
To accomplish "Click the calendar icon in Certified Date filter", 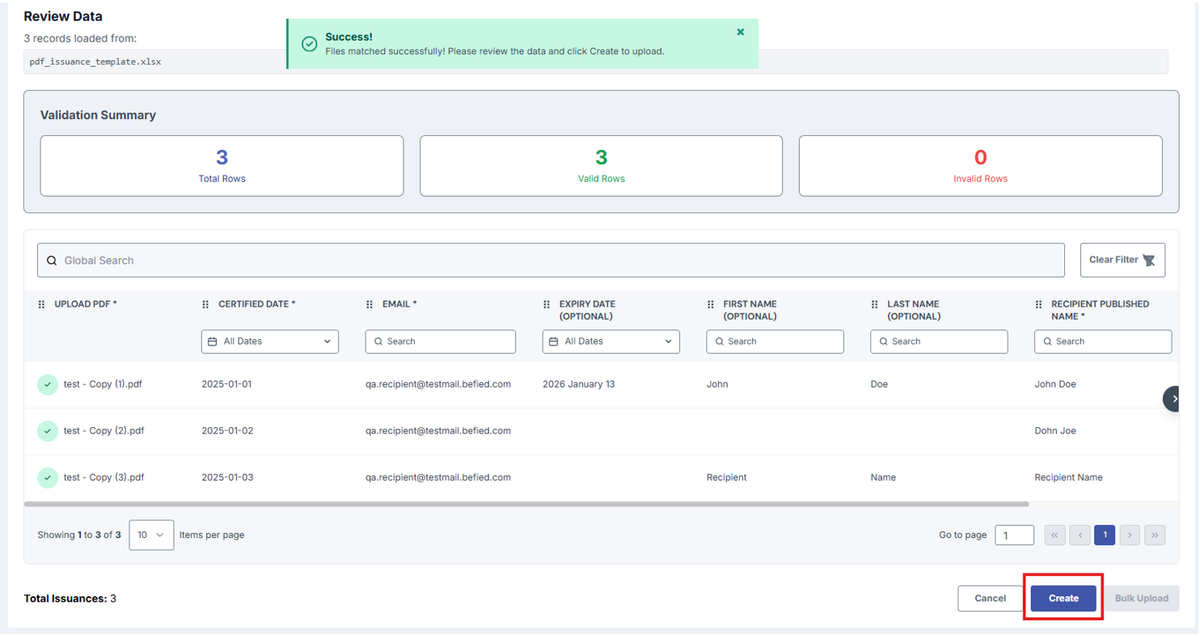I will coord(212,341).
